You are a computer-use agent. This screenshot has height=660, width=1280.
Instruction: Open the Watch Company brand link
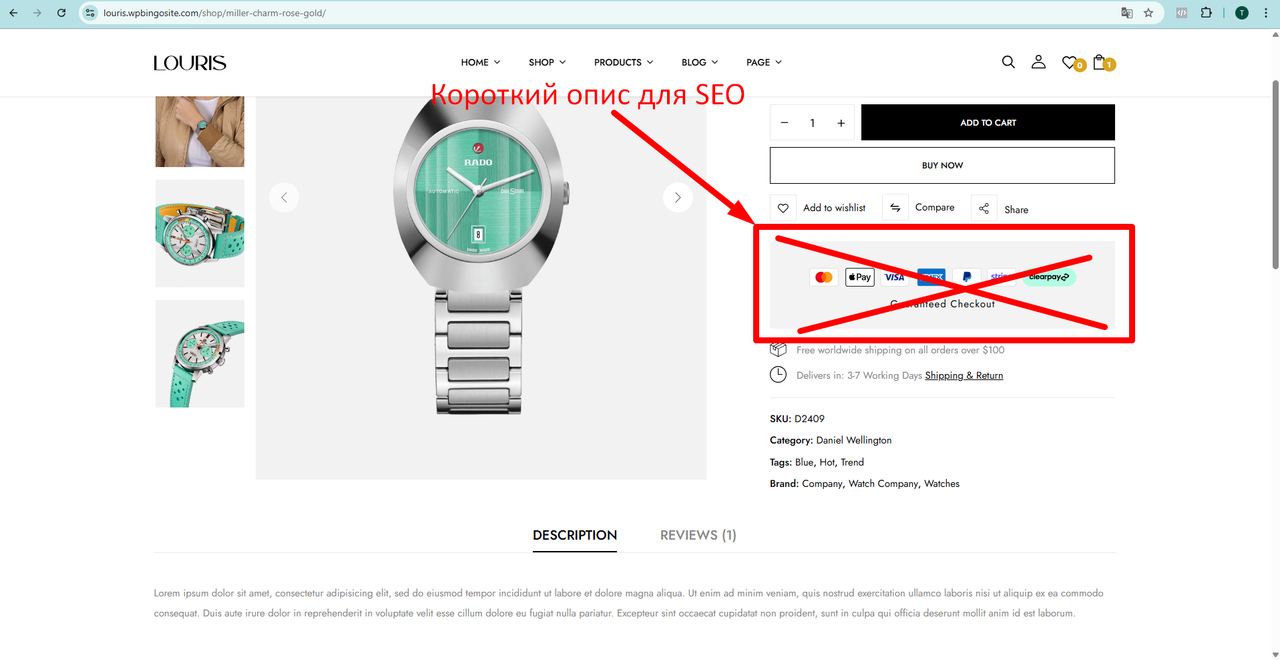(883, 484)
